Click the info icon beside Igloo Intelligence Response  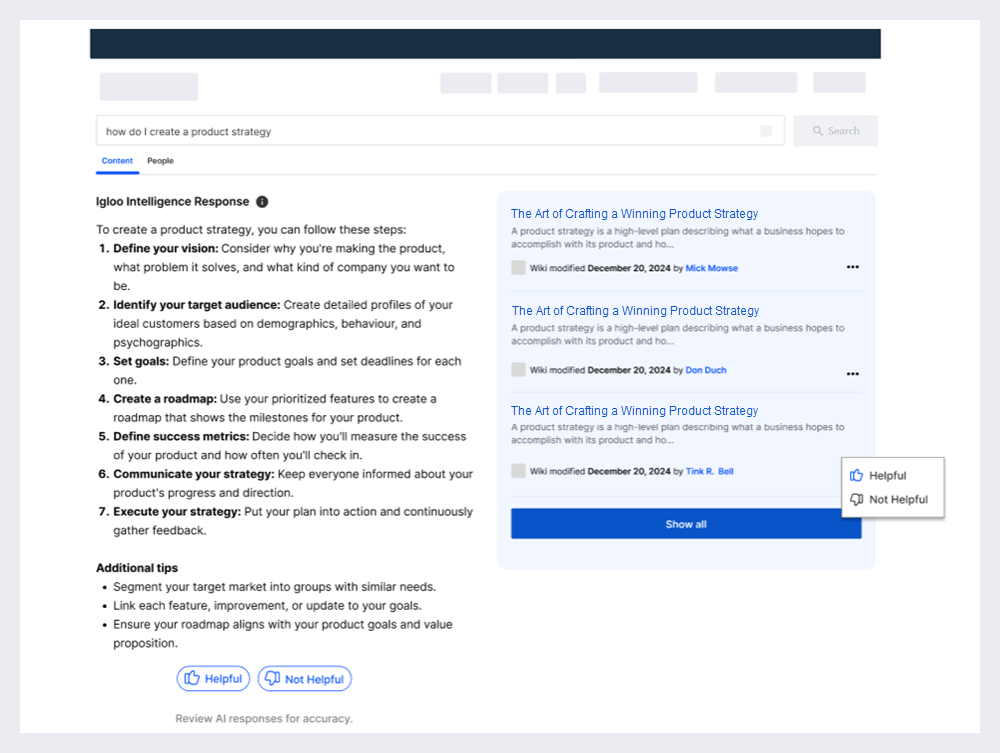pos(262,201)
